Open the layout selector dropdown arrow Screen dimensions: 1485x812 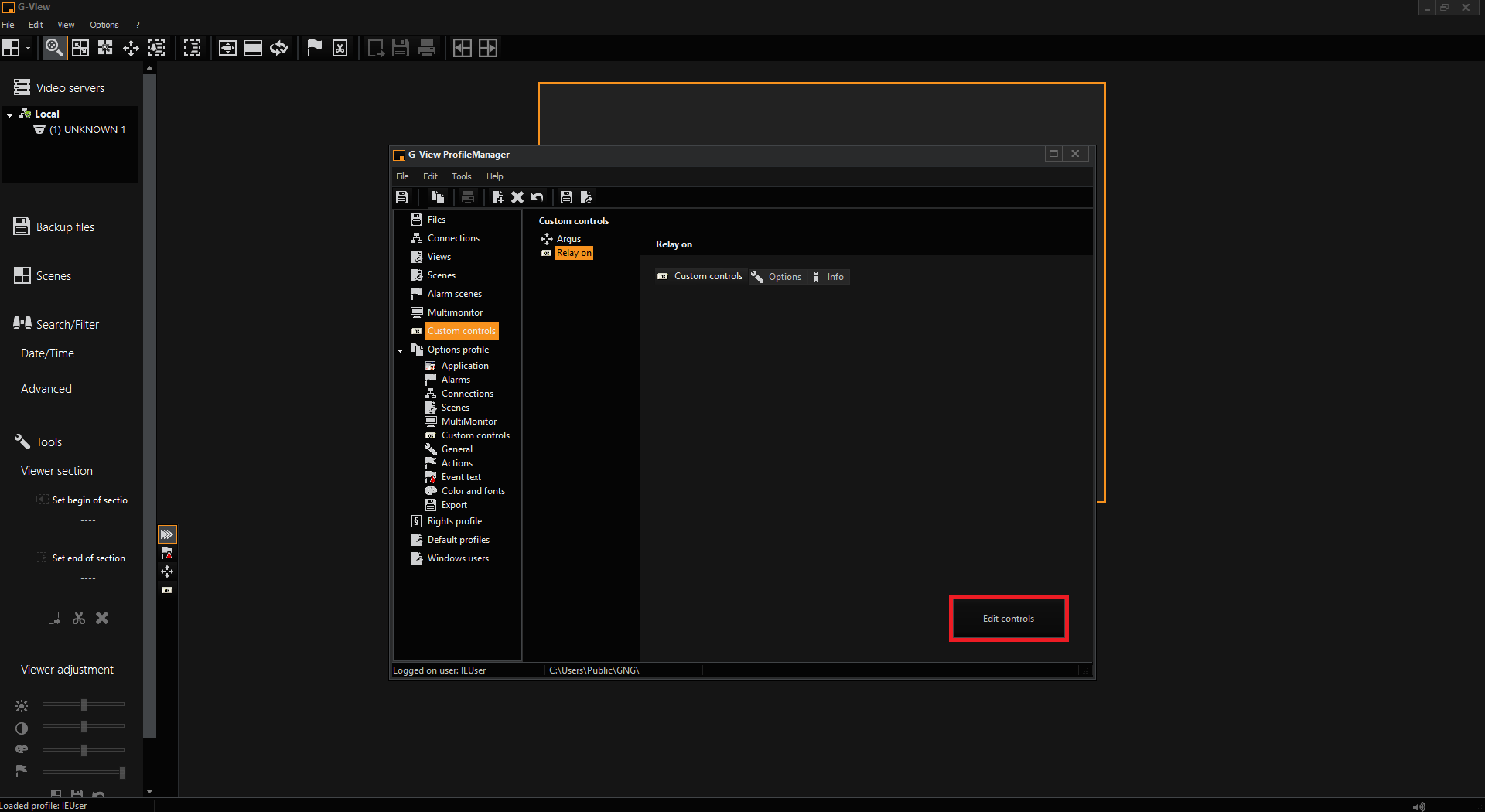(x=28, y=48)
